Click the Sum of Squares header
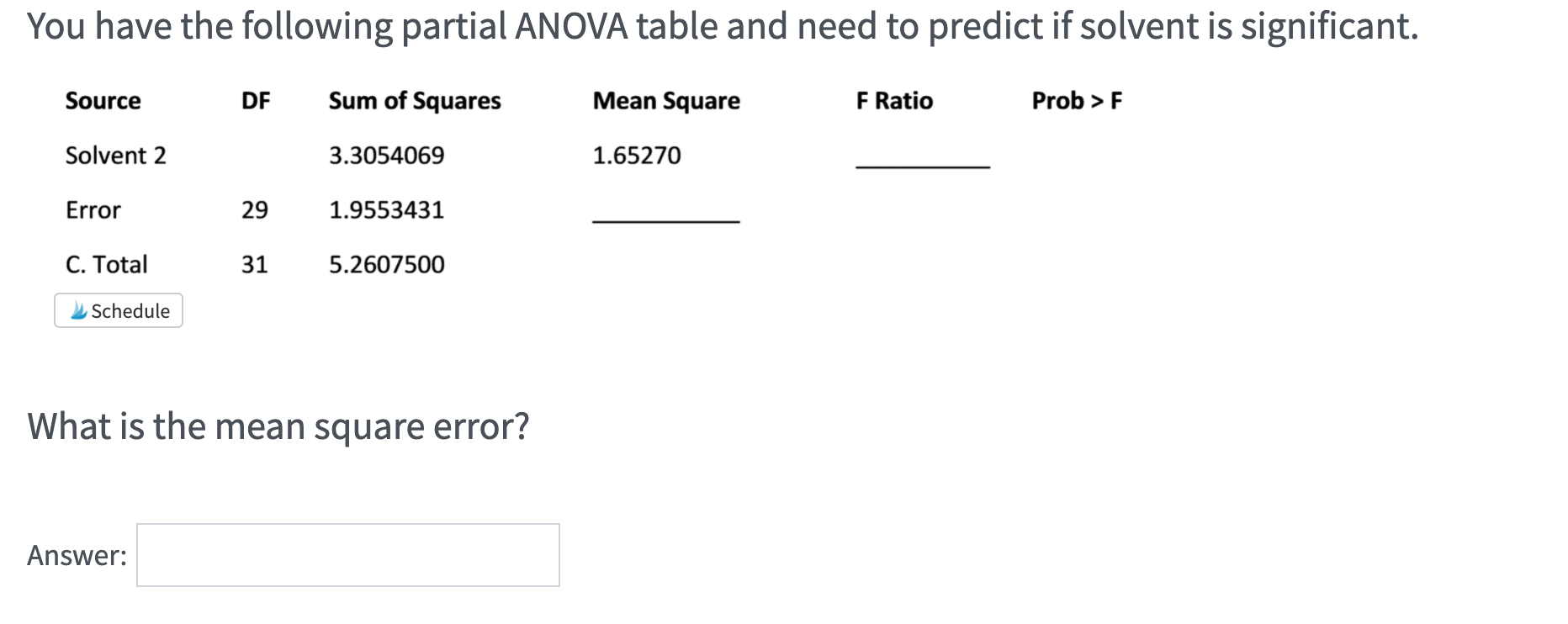Image resolution: width=1568 pixels, height=624 pixels. click(x=416, y=101)
